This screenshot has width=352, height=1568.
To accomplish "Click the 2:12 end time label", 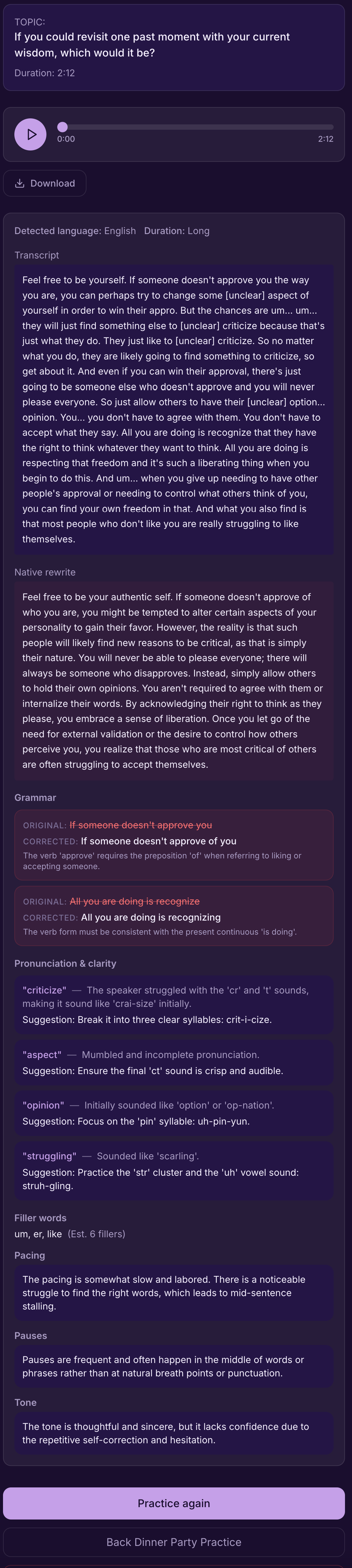I will coord(325,139).
